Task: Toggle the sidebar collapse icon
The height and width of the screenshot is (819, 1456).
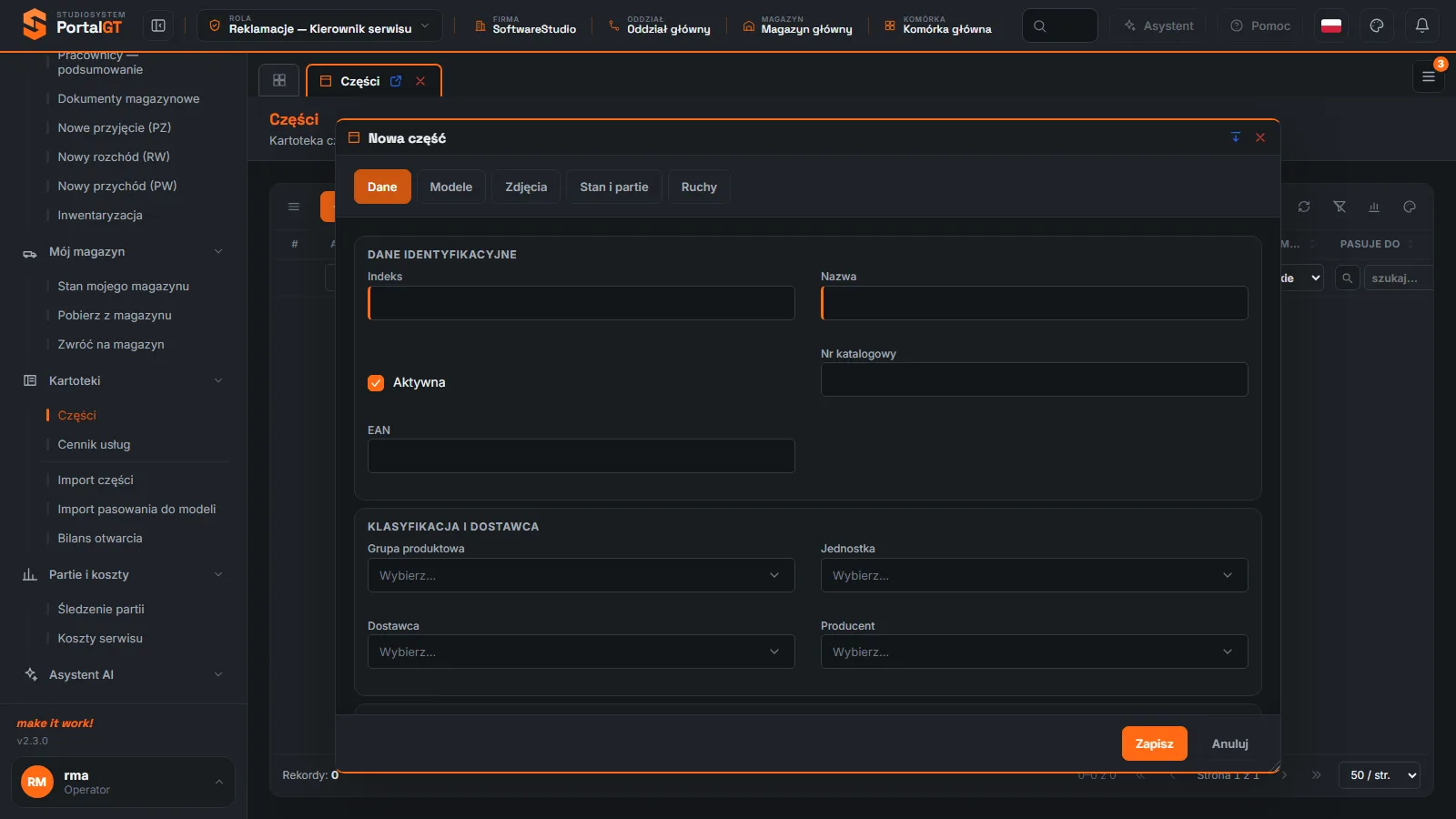Action: (158, 25)
